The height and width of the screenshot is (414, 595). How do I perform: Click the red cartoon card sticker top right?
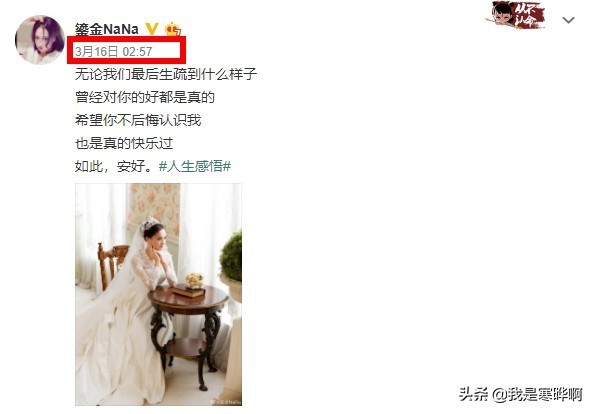pos(516,15)
